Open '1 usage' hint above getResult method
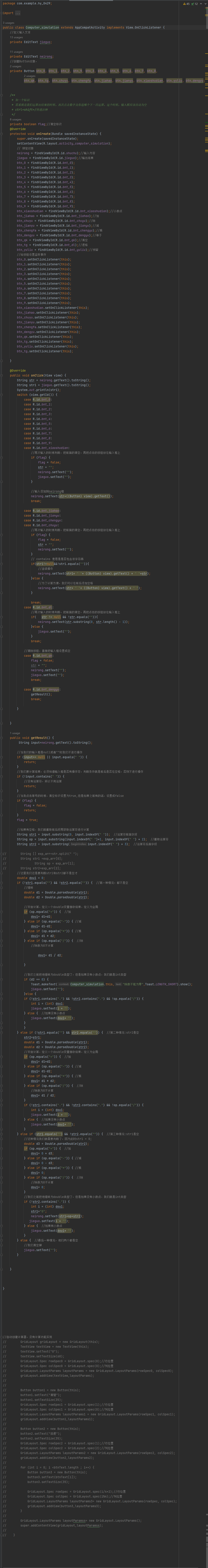Viewport: 208px width, 1568px height. [15, 733]
